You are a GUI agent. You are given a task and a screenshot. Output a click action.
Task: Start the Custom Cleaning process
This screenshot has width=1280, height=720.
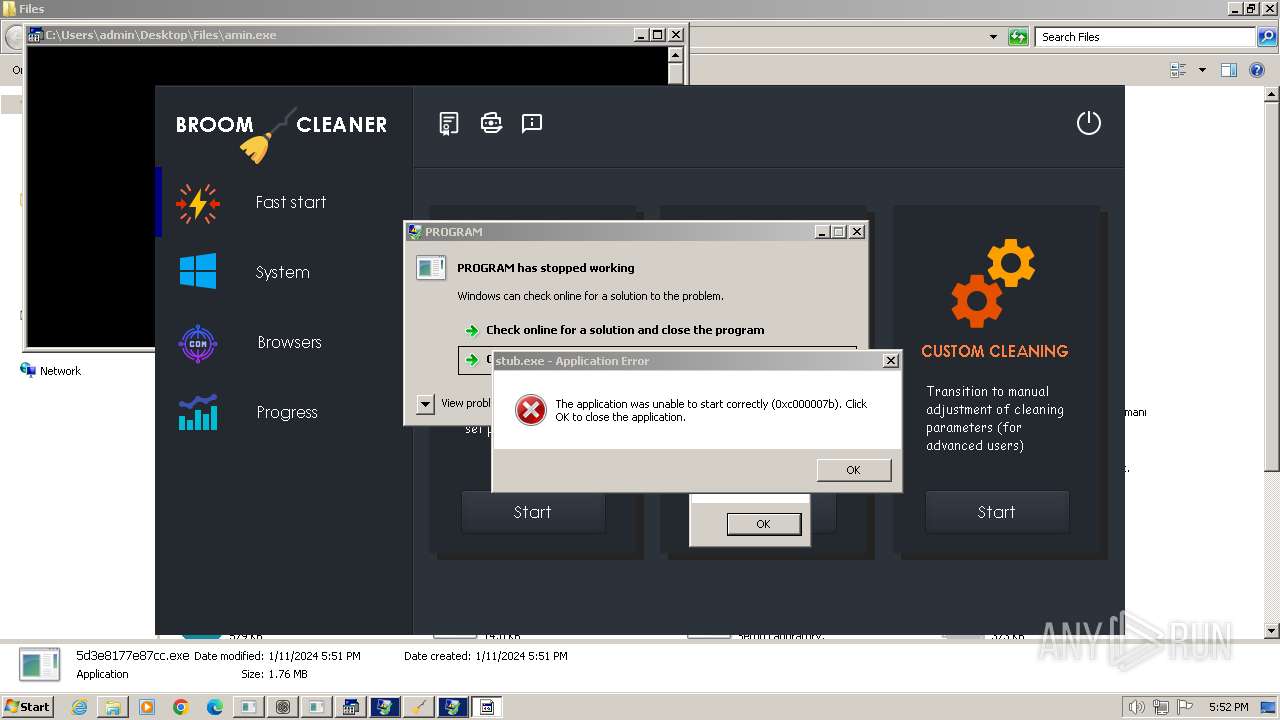tap(997, 512)
